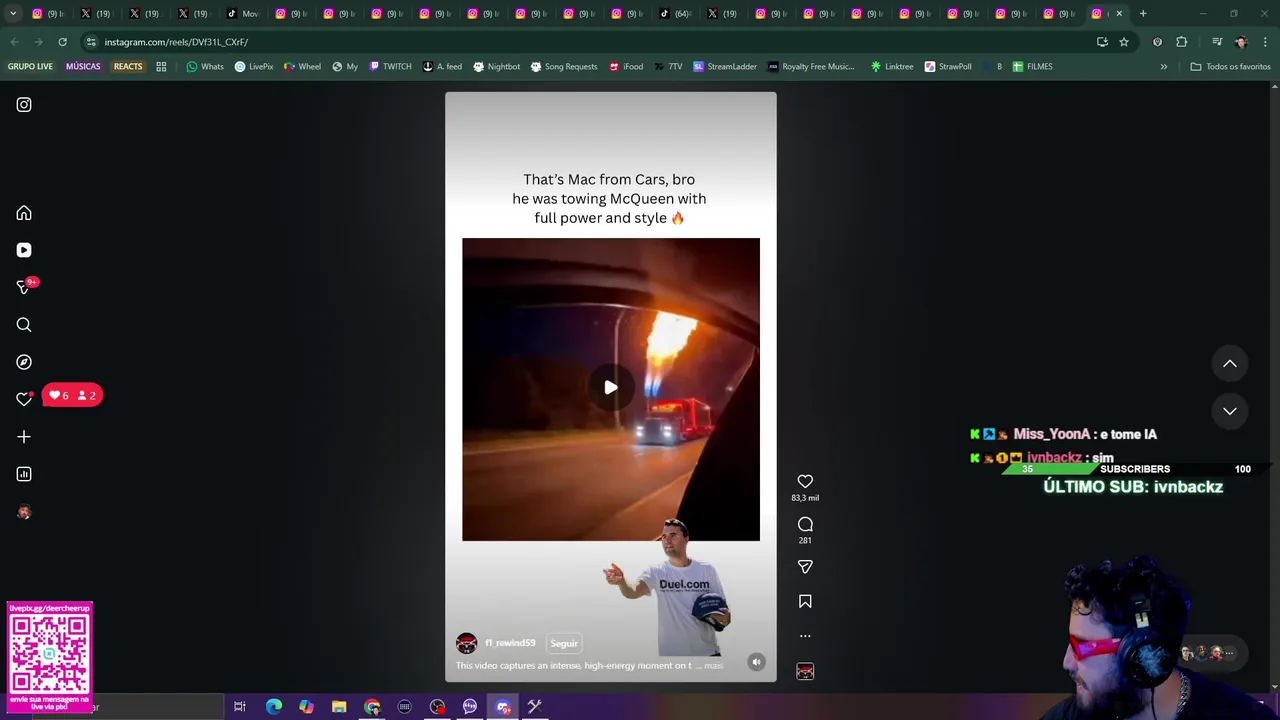
Task: Open a new Chrome tab
Action: (1143, 14)
